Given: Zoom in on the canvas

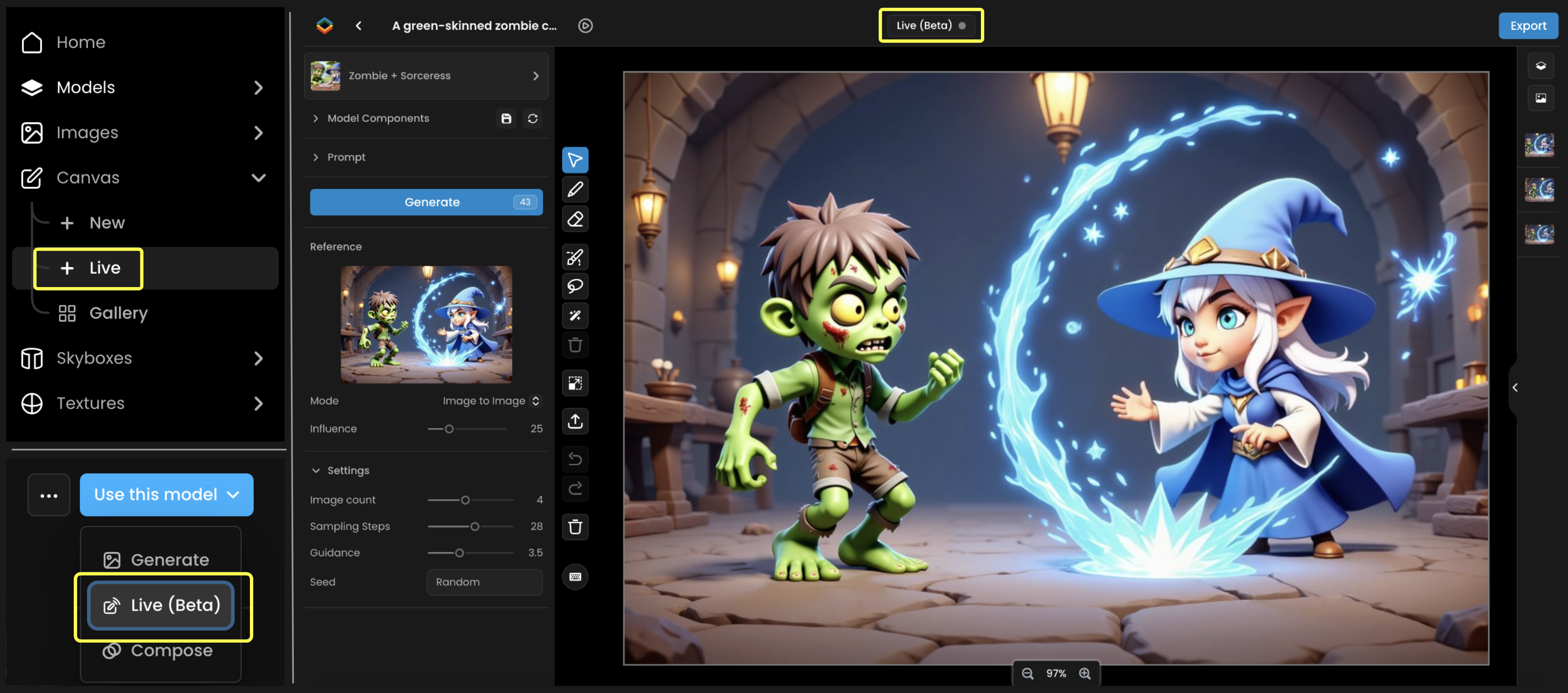Looking at the screenshot, I should pyautogui.click(x=1085, y=673).
